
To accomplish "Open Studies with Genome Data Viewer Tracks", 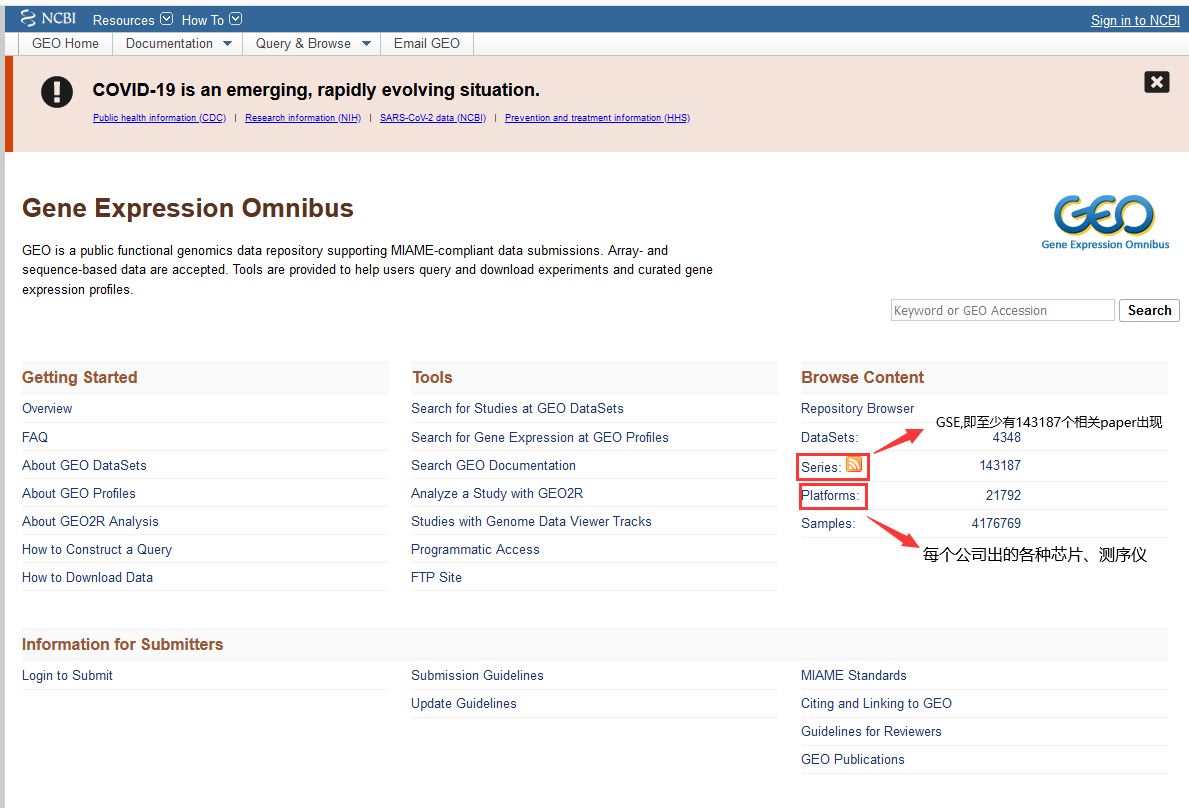I will (532, 521).
